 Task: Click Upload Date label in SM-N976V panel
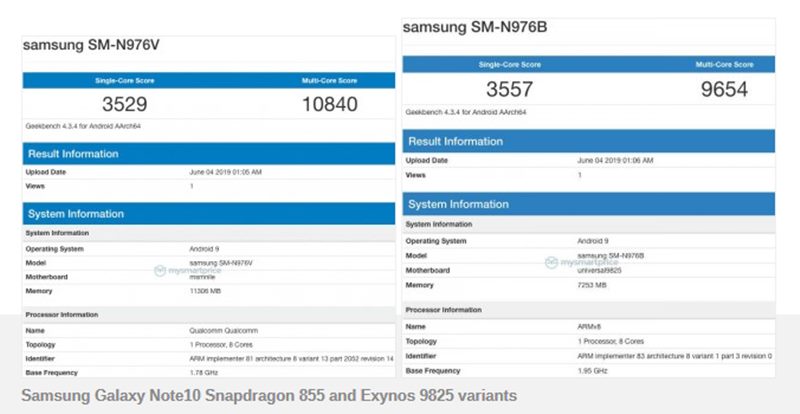pos(46,173)
